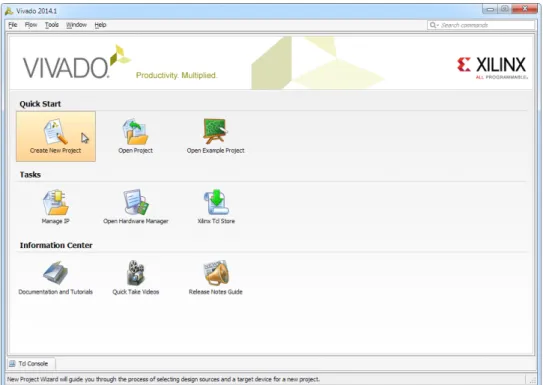Image resolution: width=543 pixels, height=385 pixels.
Task: Launch the Create New Project wizard icon
Action: pos(55,132)
